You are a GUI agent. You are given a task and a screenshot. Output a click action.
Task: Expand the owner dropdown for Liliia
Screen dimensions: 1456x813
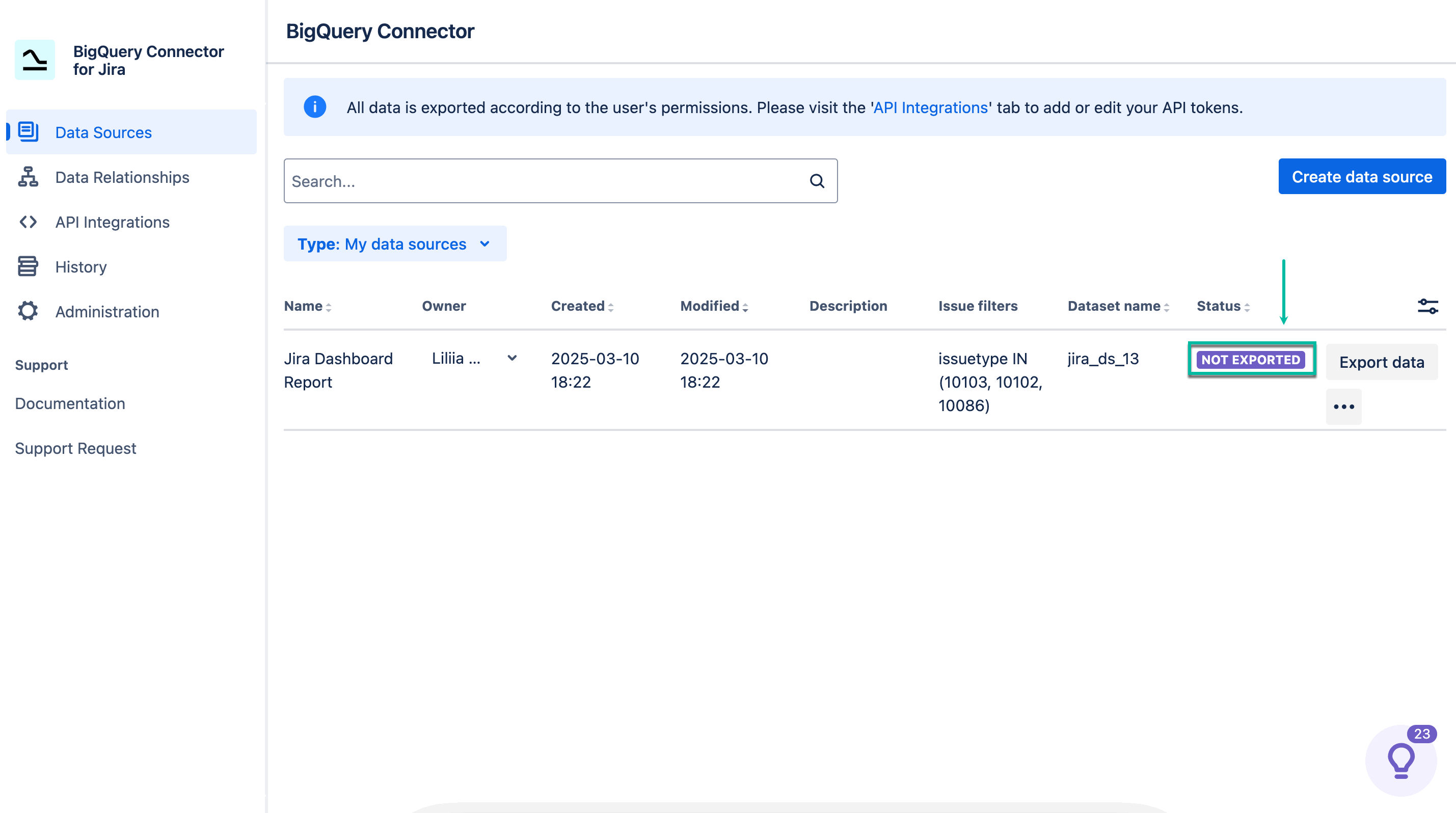pyautogui.click(x=512, y=358)
